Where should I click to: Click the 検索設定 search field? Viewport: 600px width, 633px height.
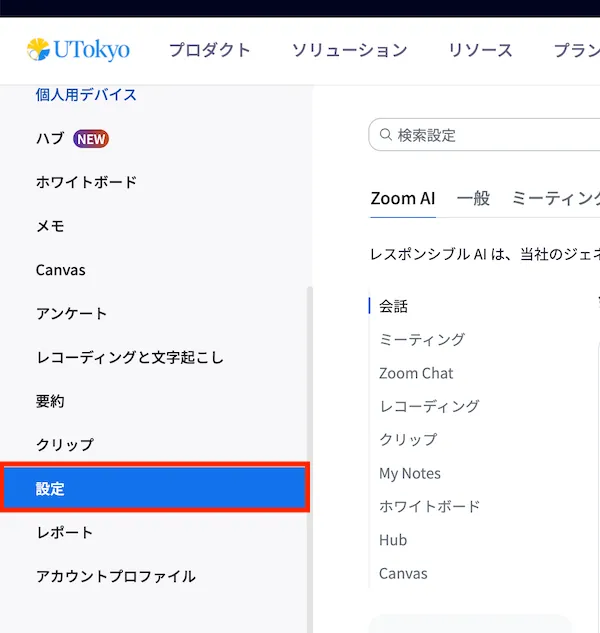(x=484, y=135)
